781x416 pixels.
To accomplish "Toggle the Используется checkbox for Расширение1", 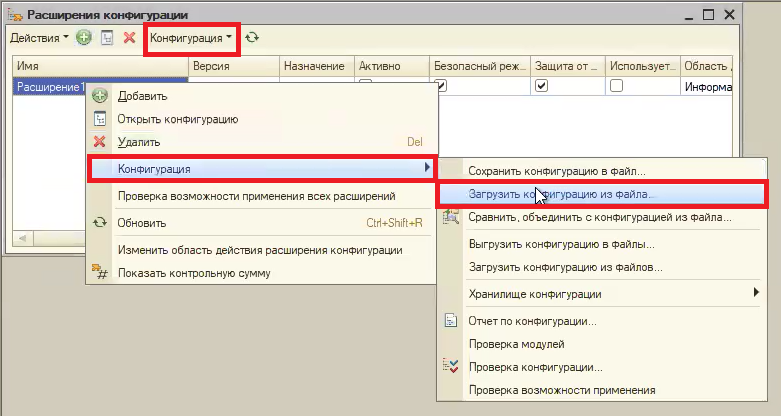I will (x=617, y=86).
